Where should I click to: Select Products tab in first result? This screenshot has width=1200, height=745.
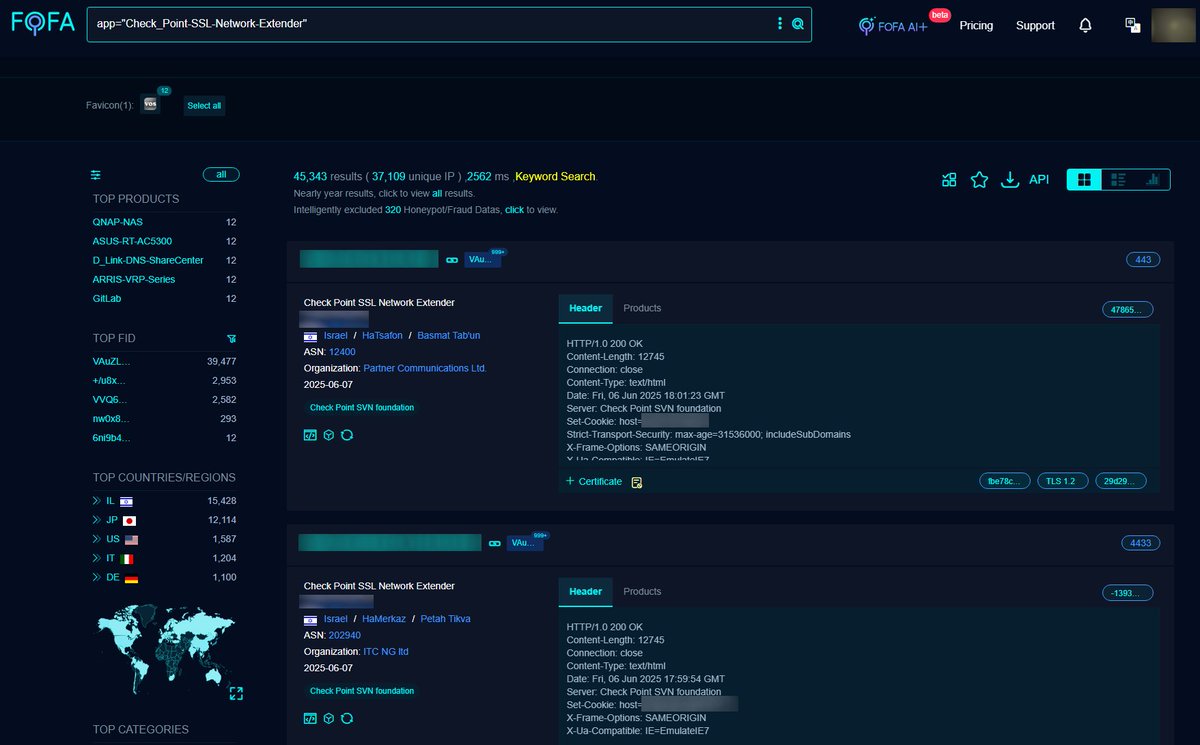[642, 308]
